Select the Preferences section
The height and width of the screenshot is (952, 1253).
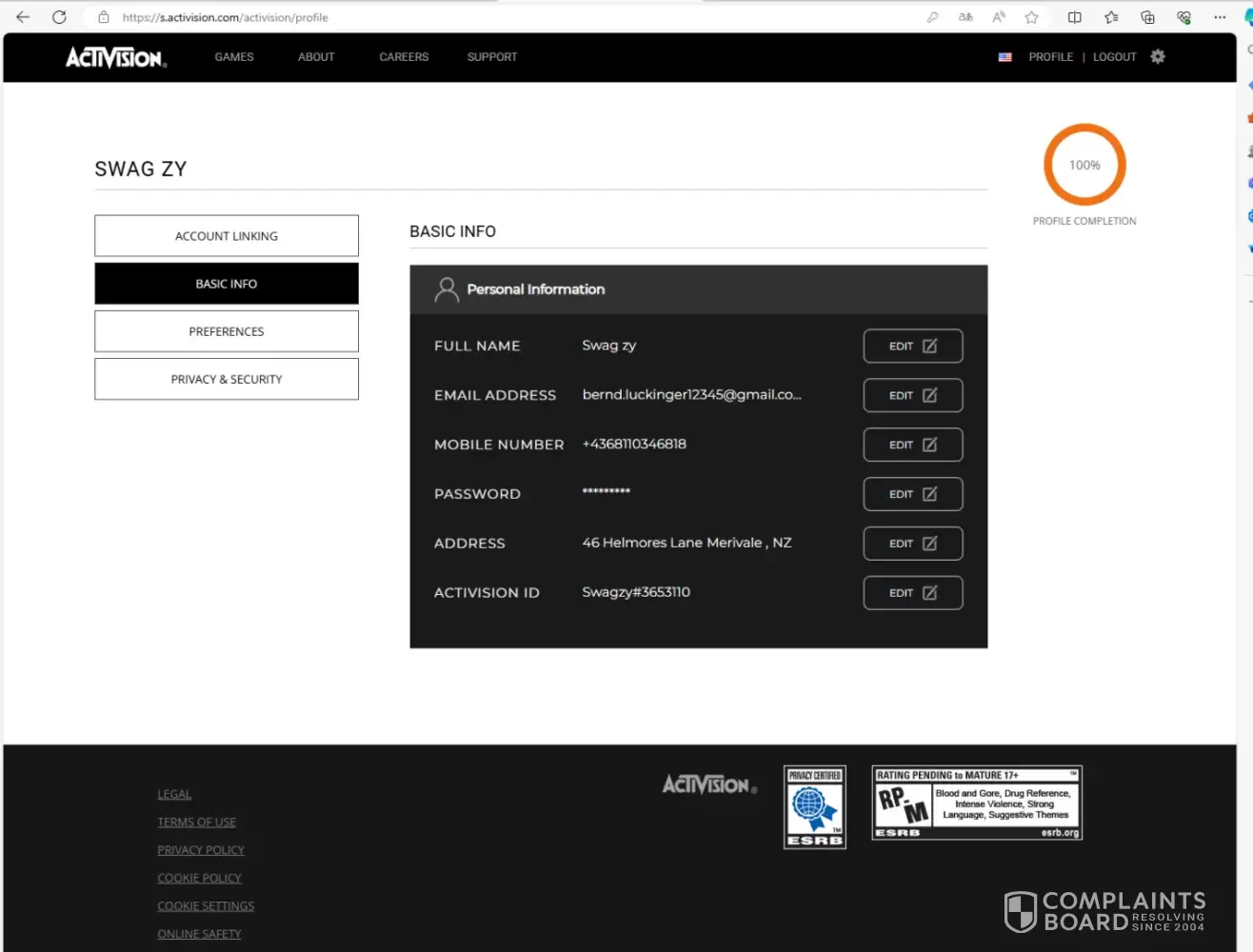tap(227, 331)
